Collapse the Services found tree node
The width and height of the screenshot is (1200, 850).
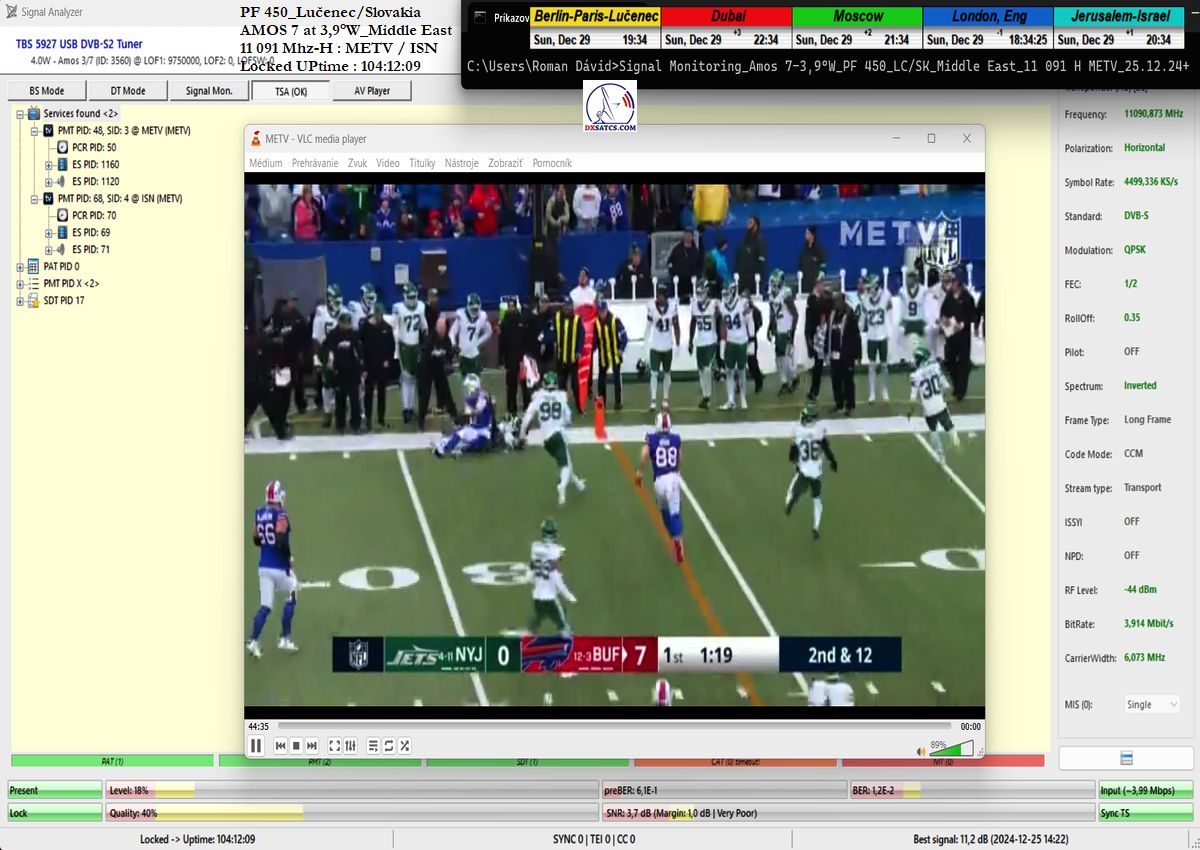point(20,114)
